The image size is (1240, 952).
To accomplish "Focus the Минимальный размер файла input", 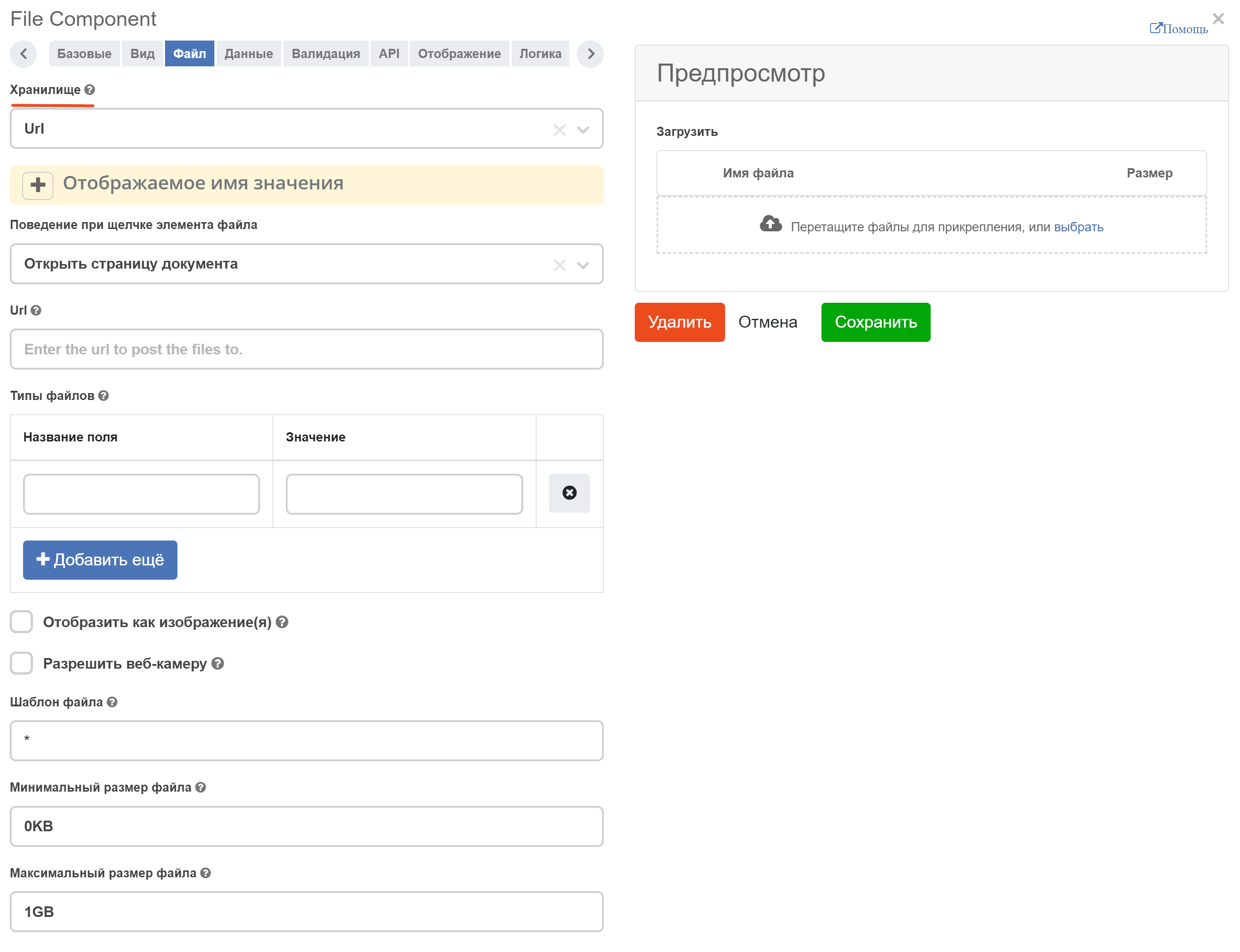I will point(307,826).
